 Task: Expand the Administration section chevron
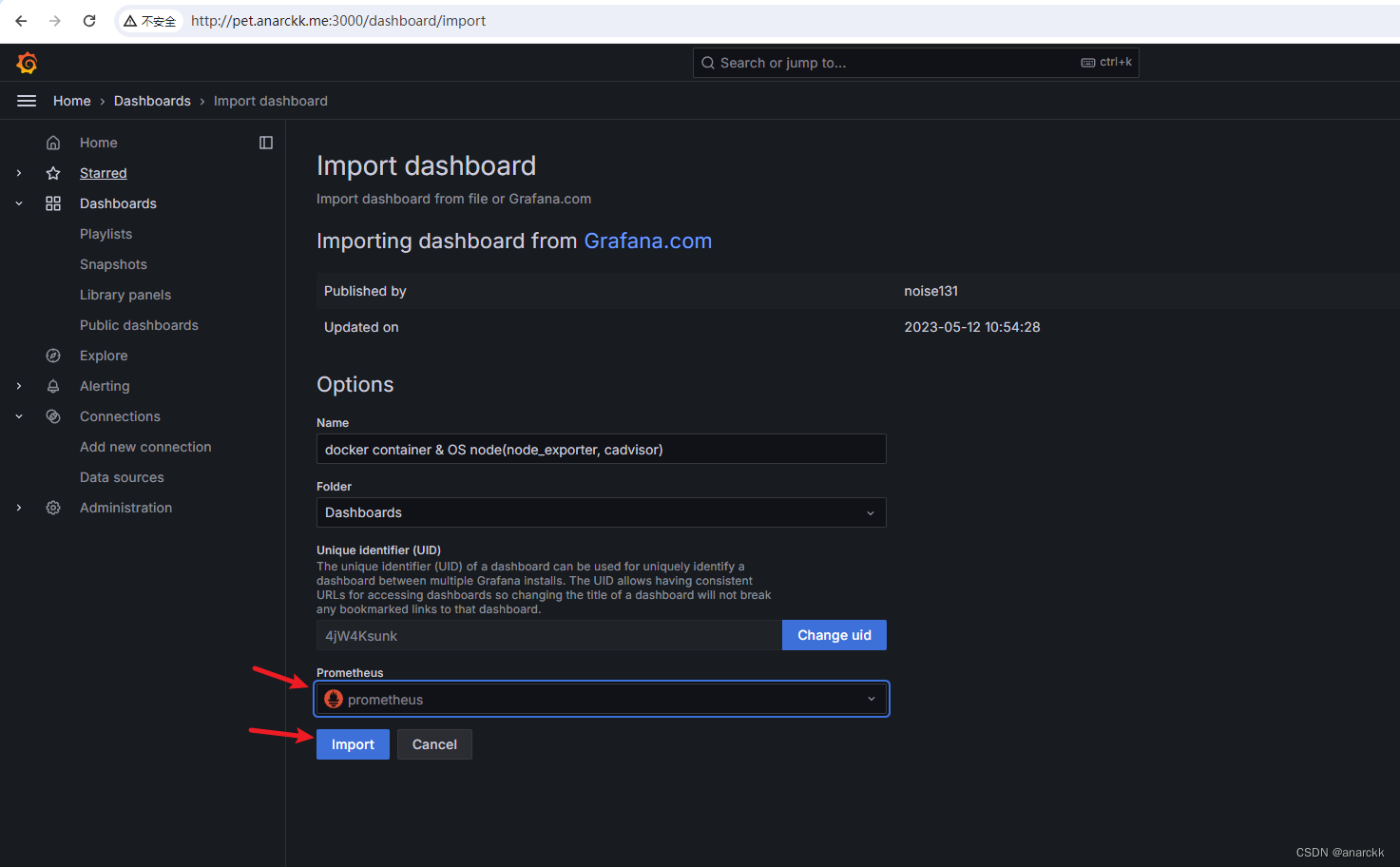[19, 508]
